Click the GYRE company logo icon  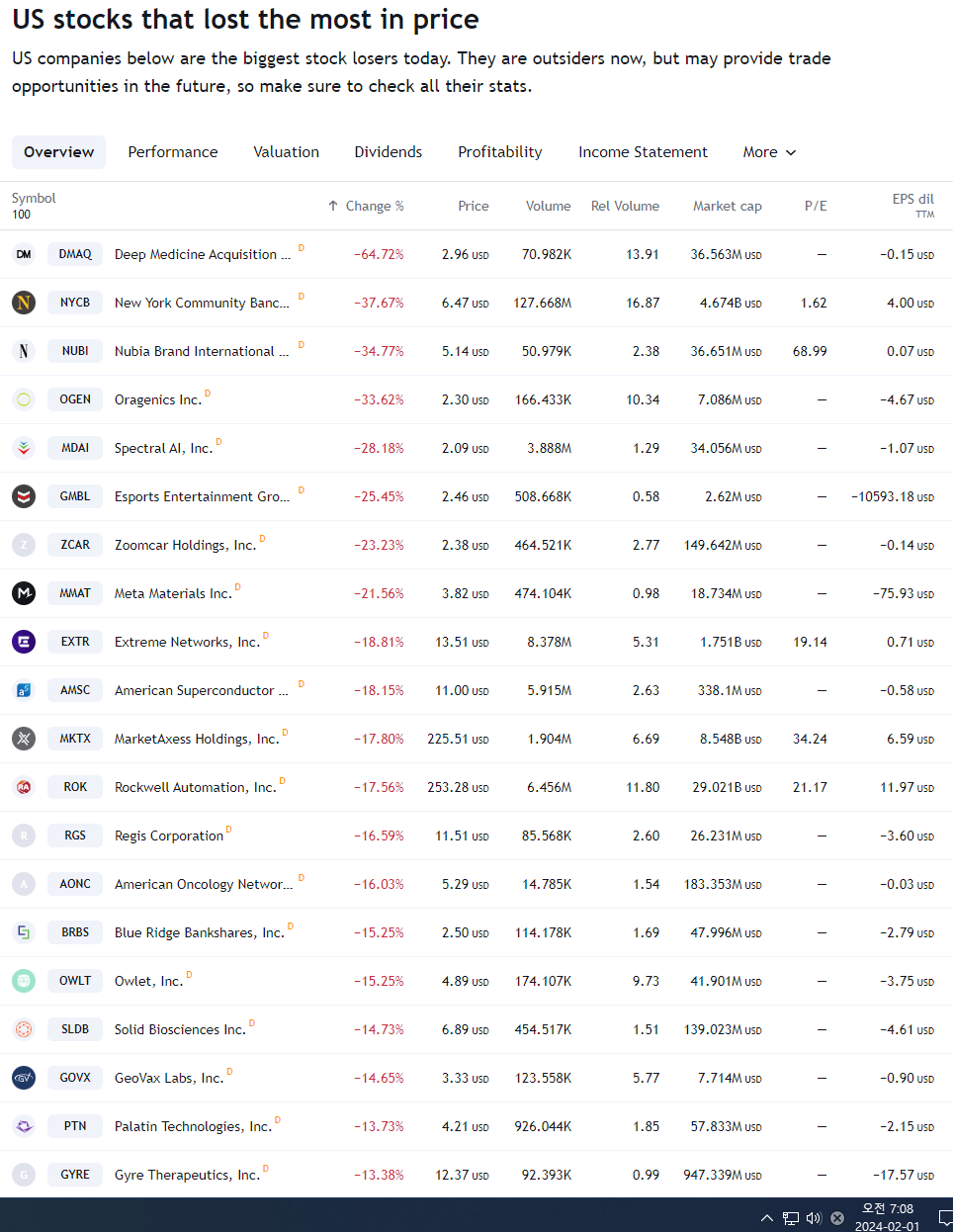pyautogui.click(x=24, y=1175)
